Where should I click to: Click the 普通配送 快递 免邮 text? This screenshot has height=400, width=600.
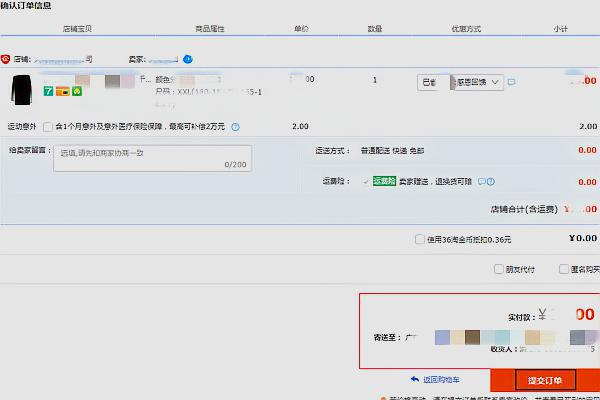pos(392,151)
